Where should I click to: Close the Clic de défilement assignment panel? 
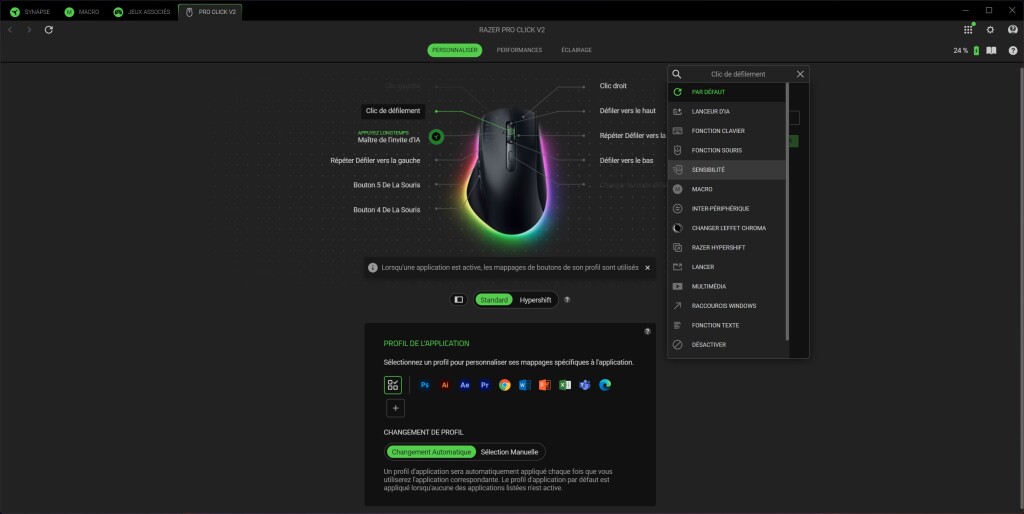coord(800,74)
